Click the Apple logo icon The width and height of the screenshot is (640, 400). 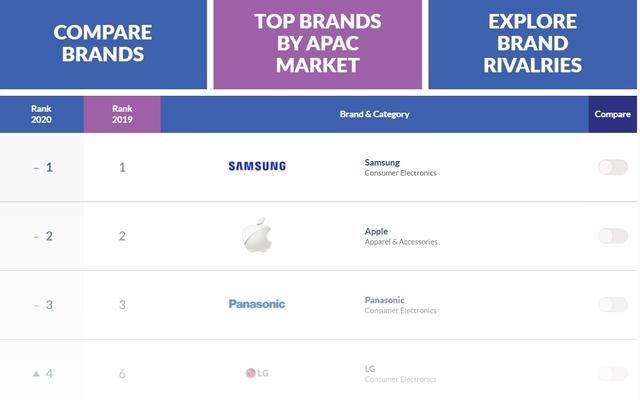[257, 235]
